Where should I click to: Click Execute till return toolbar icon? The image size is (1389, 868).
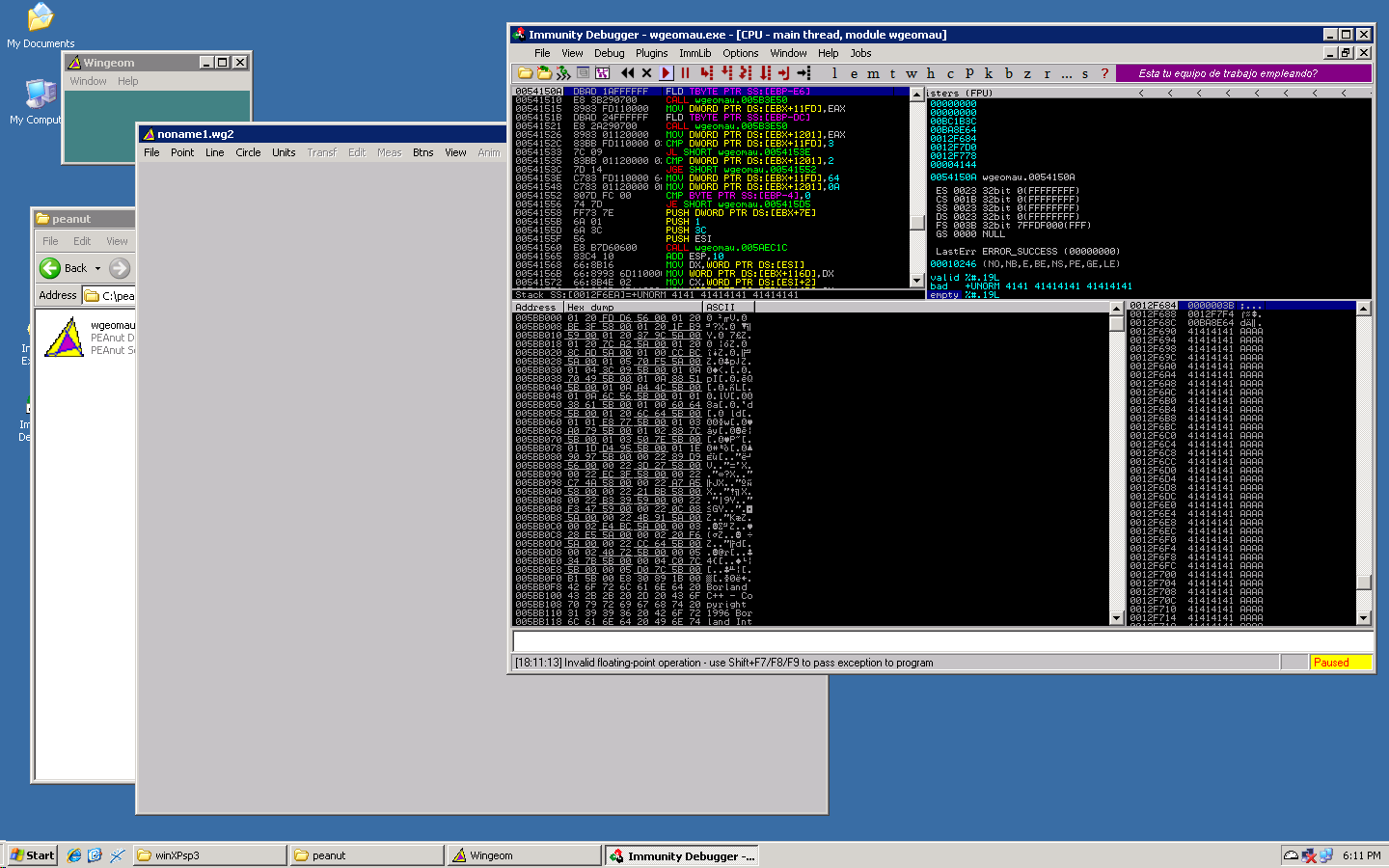click(x=783, y=73)
